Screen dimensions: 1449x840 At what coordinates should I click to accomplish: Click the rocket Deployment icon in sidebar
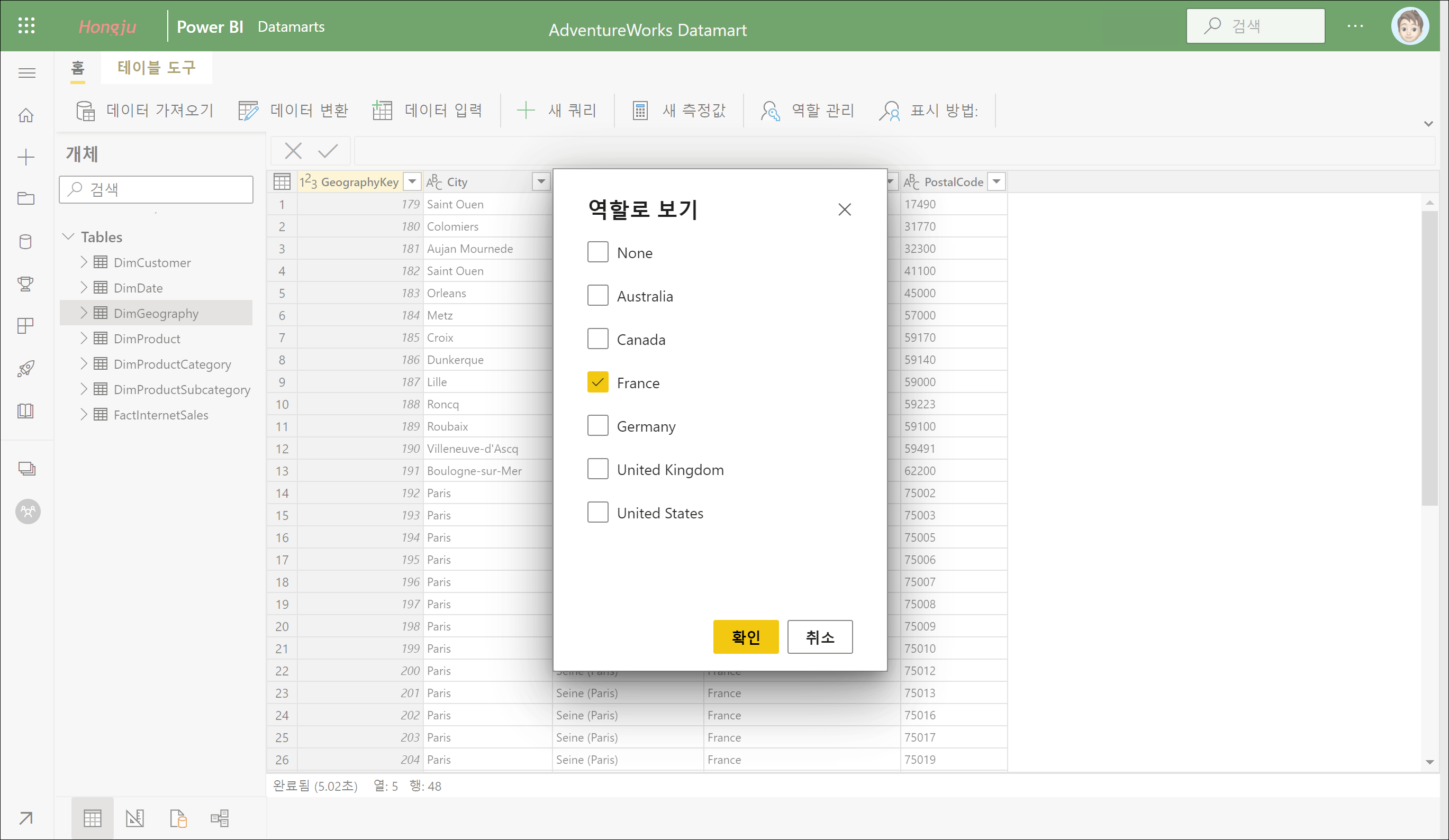pos(26,368)
